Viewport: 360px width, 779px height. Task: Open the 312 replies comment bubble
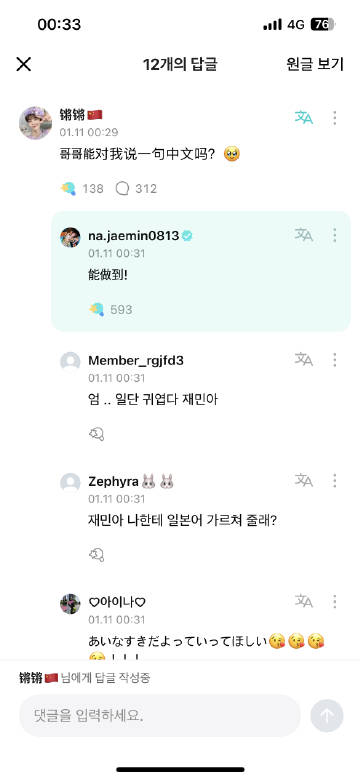122,189
